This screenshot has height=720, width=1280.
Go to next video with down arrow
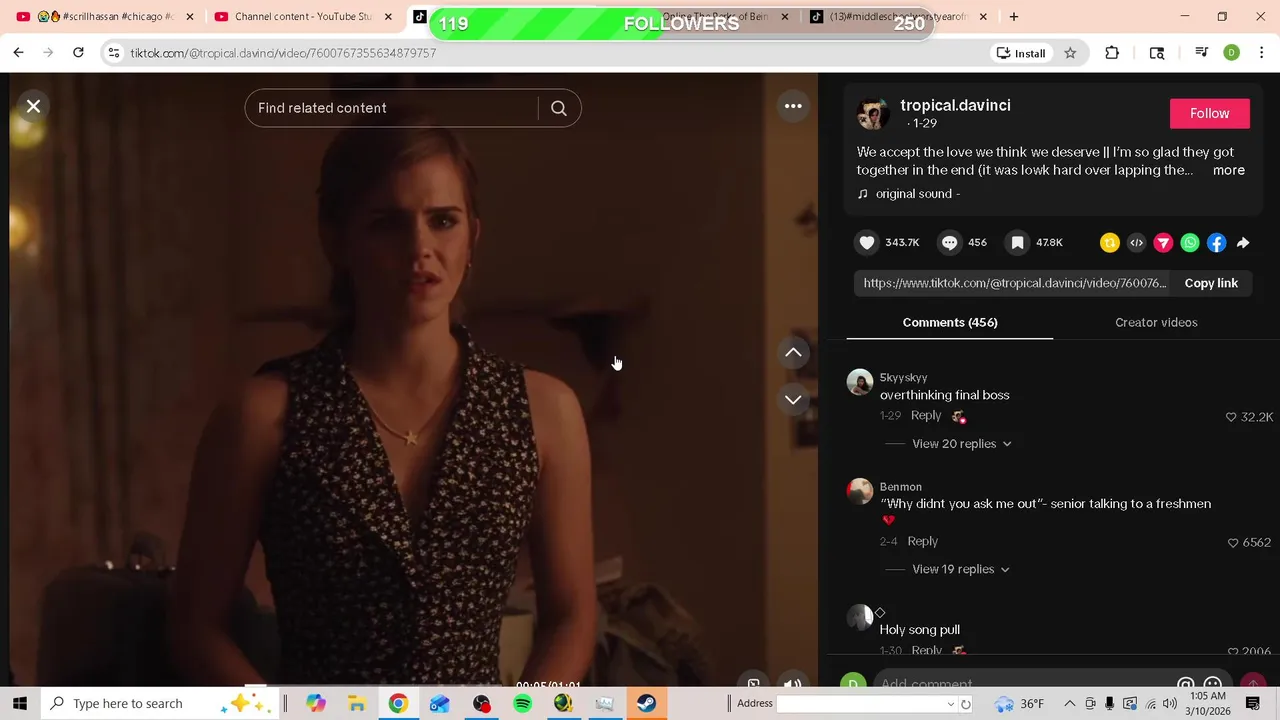click(793, 399)
